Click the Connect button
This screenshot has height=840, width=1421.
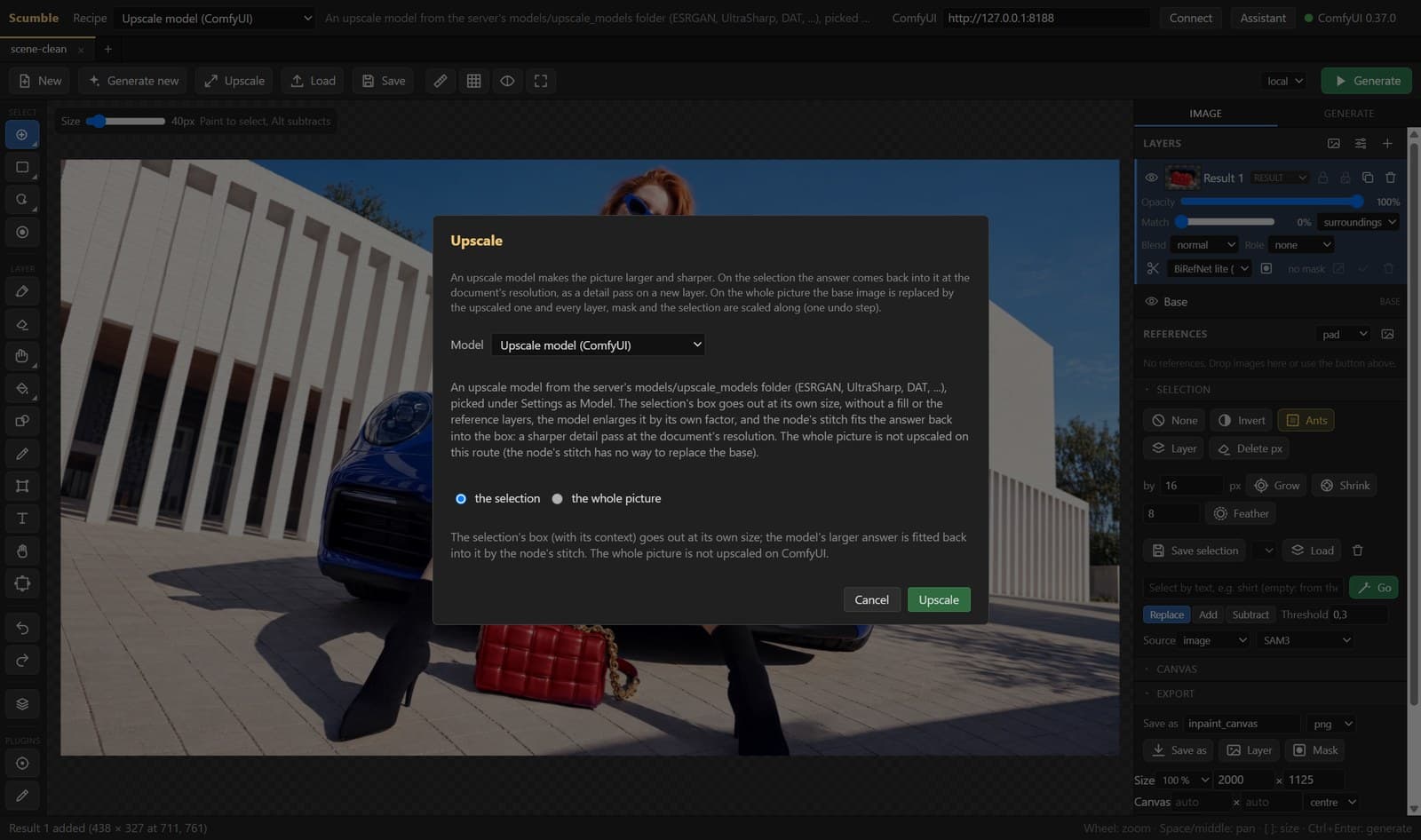click(x=1190, y=18)
